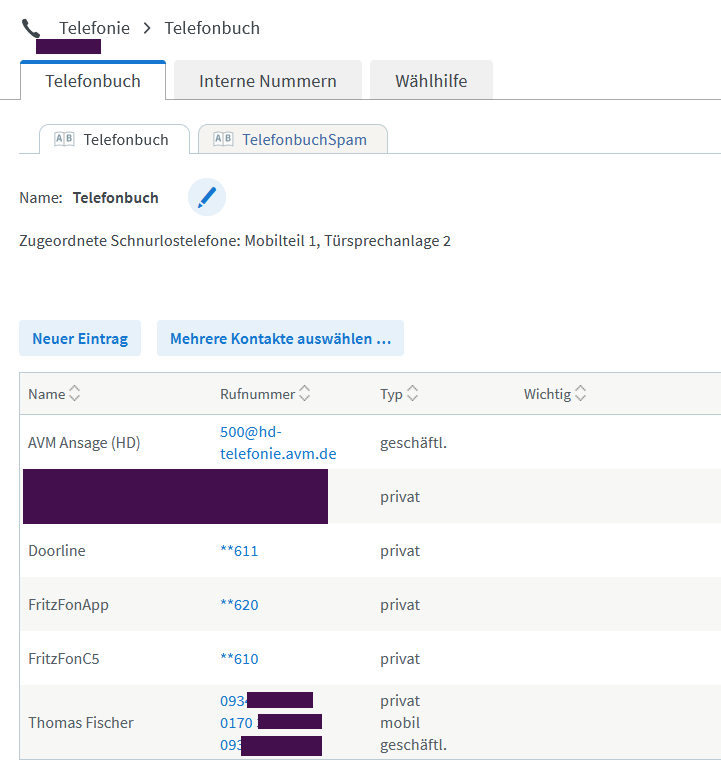Image resolution: width=721 pixels, height=779 pixels.
Task: Click Mehrere Kontakte auswählen button
Action: coord(280,338)
